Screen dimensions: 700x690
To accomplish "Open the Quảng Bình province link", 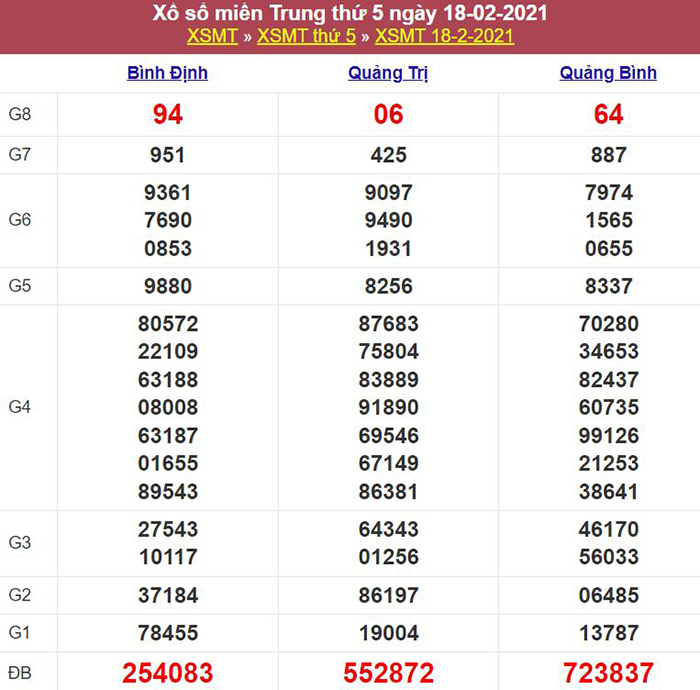I will click(608, 73).
